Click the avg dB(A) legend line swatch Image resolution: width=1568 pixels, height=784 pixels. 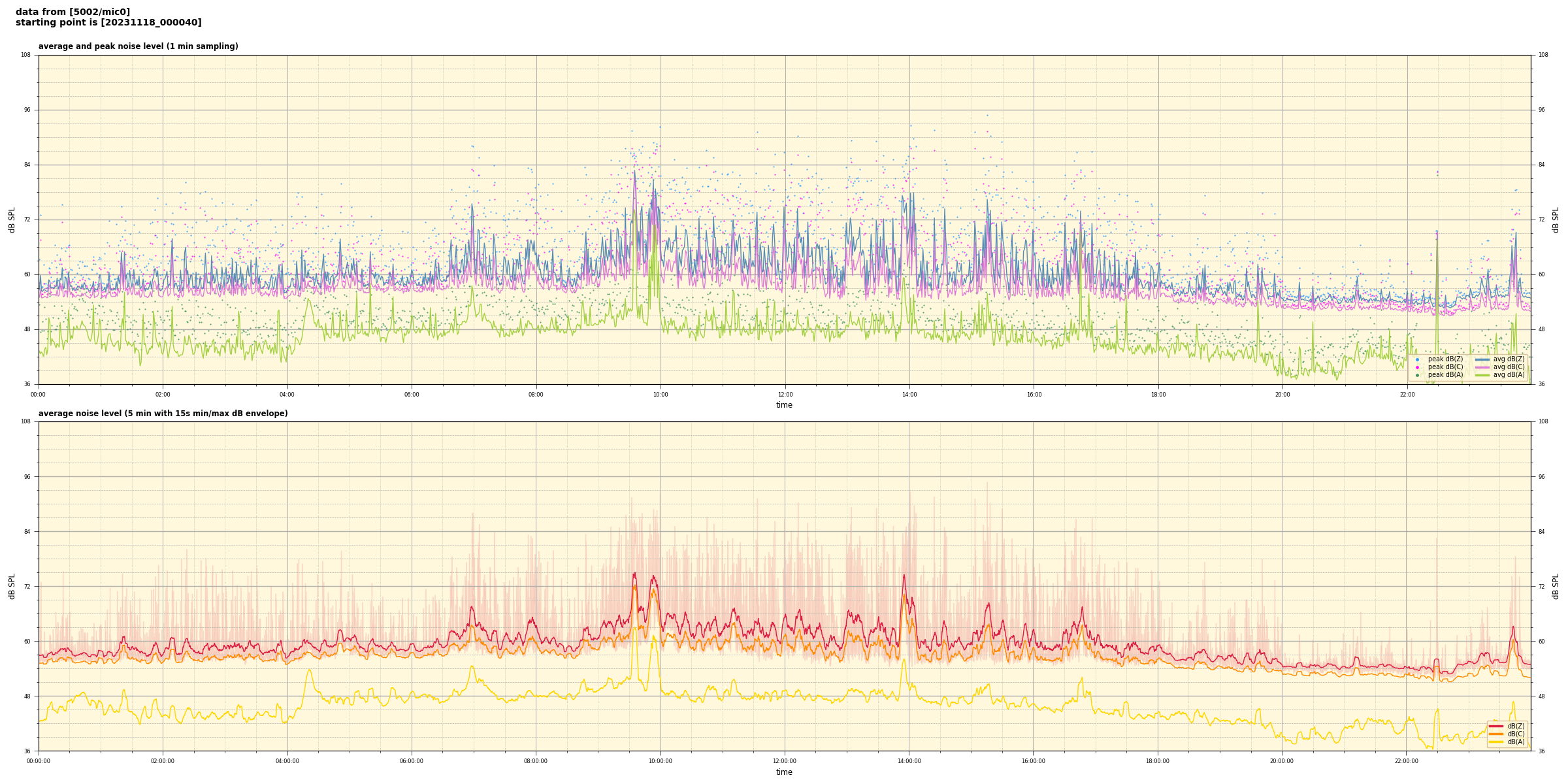coord(1482,375)
